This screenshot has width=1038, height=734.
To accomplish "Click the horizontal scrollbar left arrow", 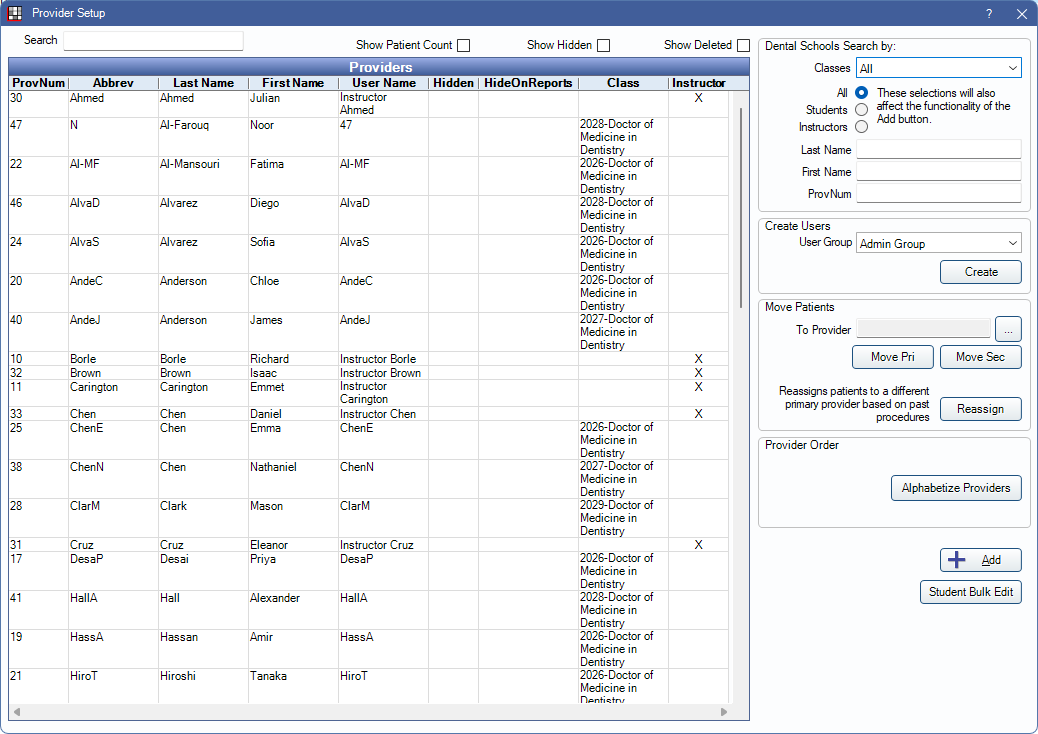I will pyautogui.click(x=17, y=712).
